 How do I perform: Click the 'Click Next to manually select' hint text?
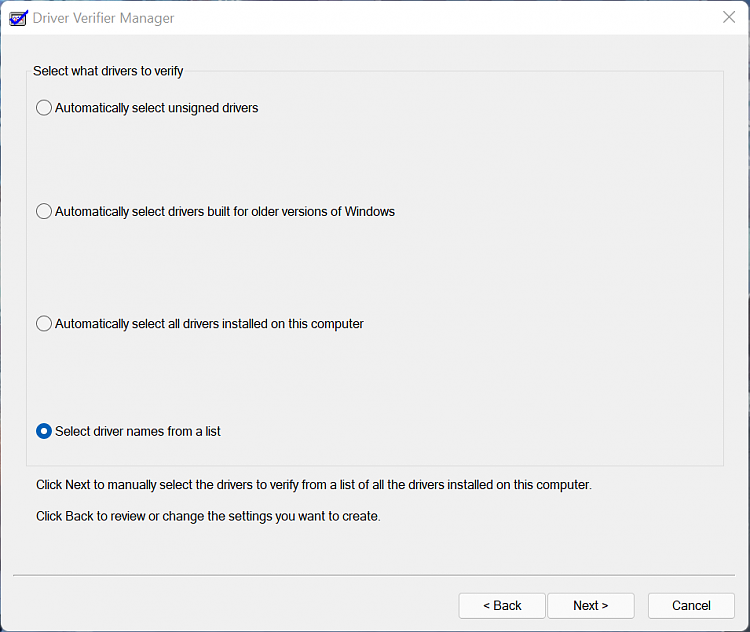[314, 485]
